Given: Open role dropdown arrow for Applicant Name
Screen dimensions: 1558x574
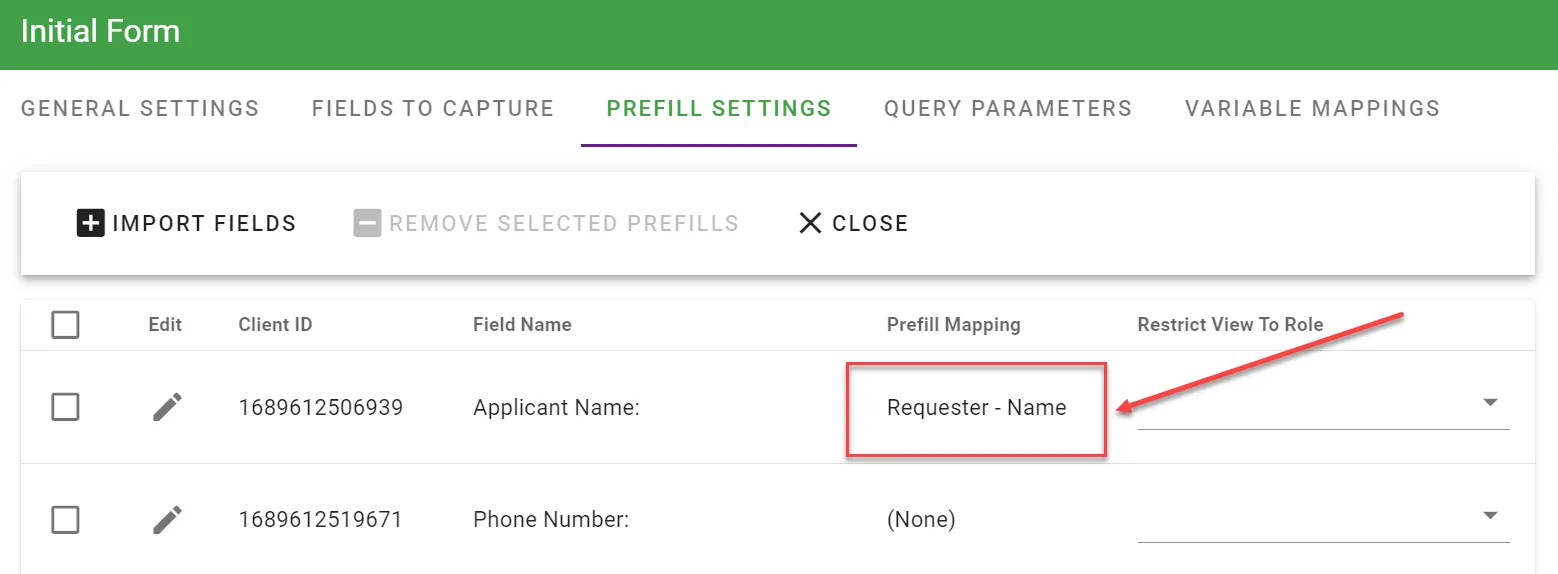Looking at the screenshot, I should pyautogui.click(x=1490, y=403).
